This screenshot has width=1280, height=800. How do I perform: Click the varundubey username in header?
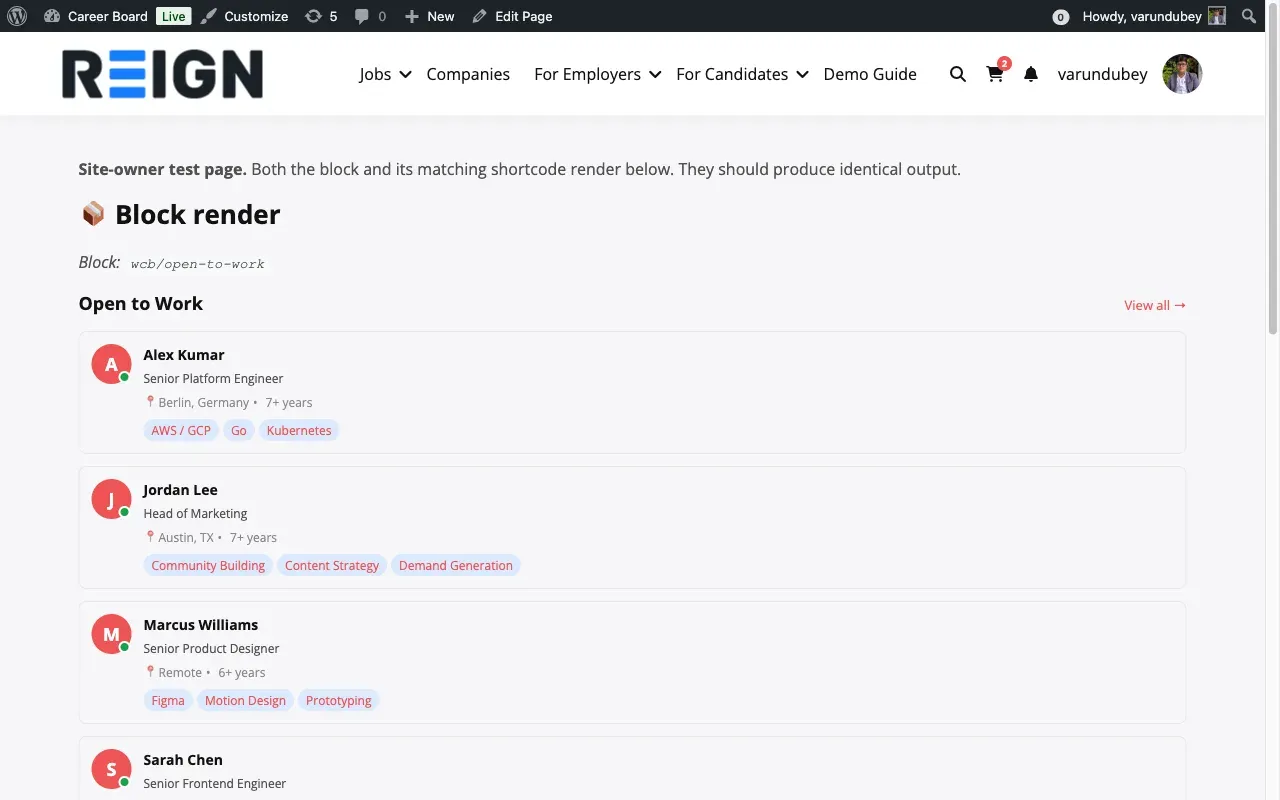click(x=1103, y=74)
